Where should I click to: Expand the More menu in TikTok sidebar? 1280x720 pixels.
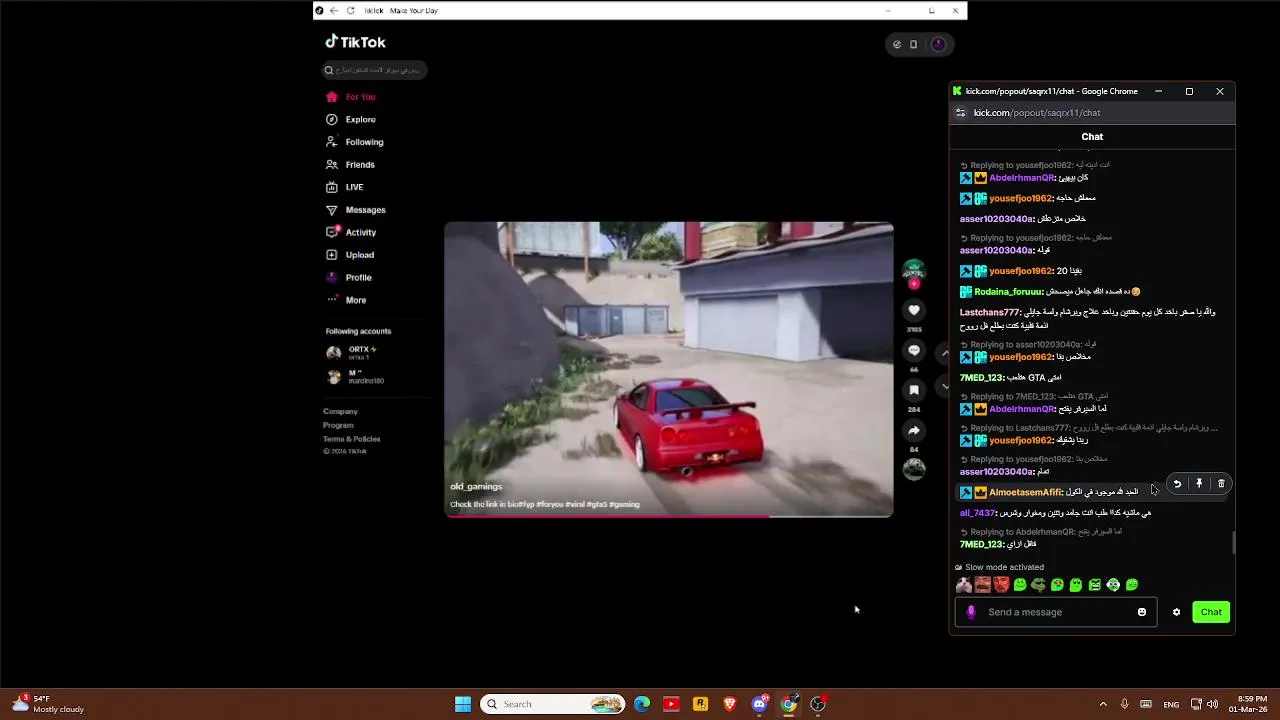click(x=346, y=300)
